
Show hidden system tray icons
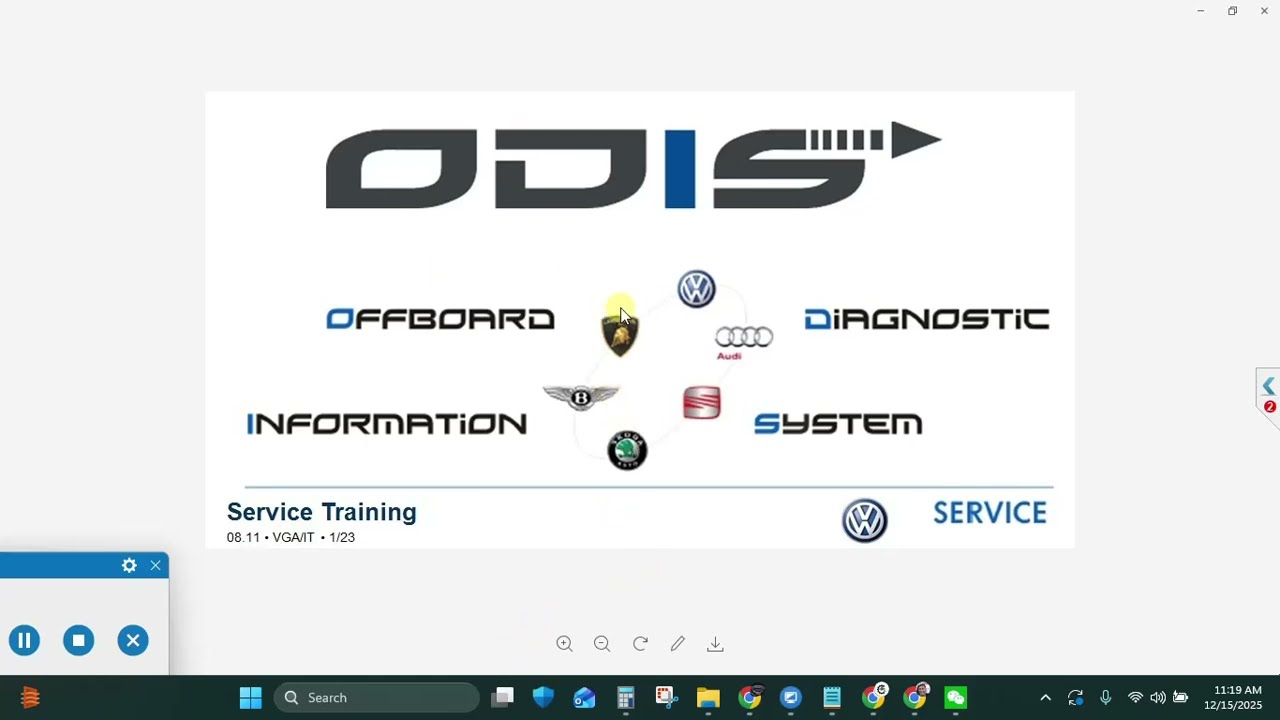1045,698
